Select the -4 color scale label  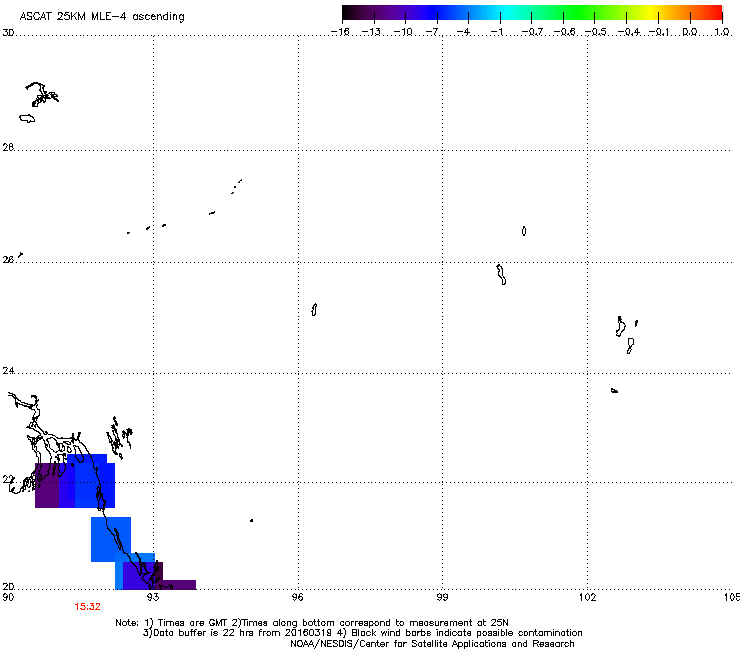coord(464,32)
